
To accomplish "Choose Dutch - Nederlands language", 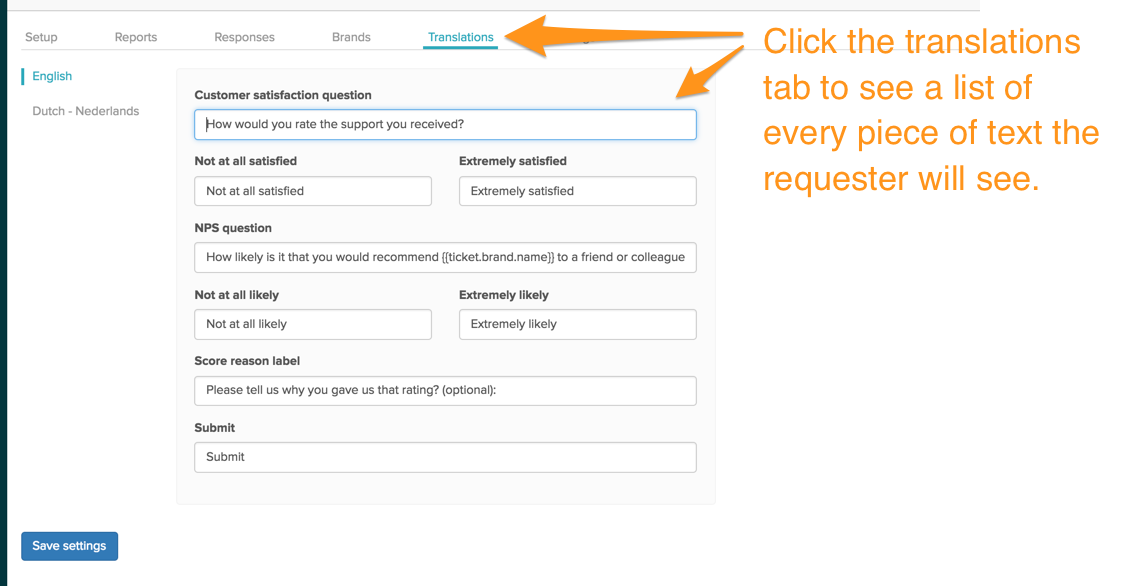I will [x=86, y=111].
